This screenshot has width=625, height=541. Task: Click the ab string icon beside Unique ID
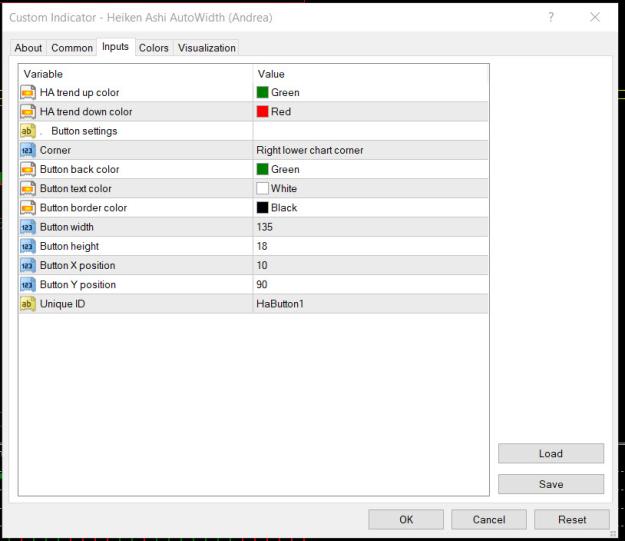(x=28, y=304)
